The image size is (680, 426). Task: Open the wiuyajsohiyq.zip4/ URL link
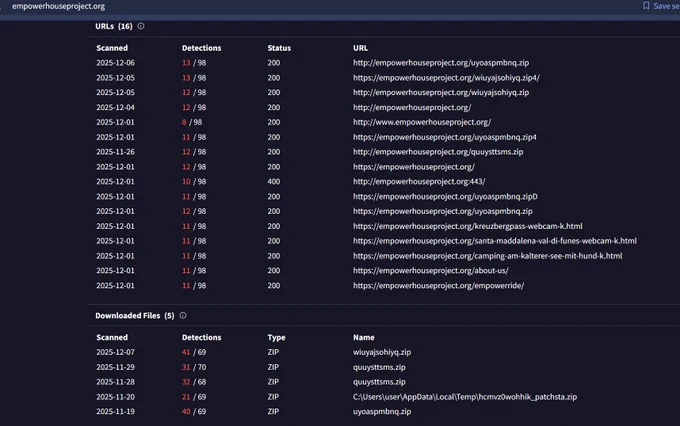(446, 78)
